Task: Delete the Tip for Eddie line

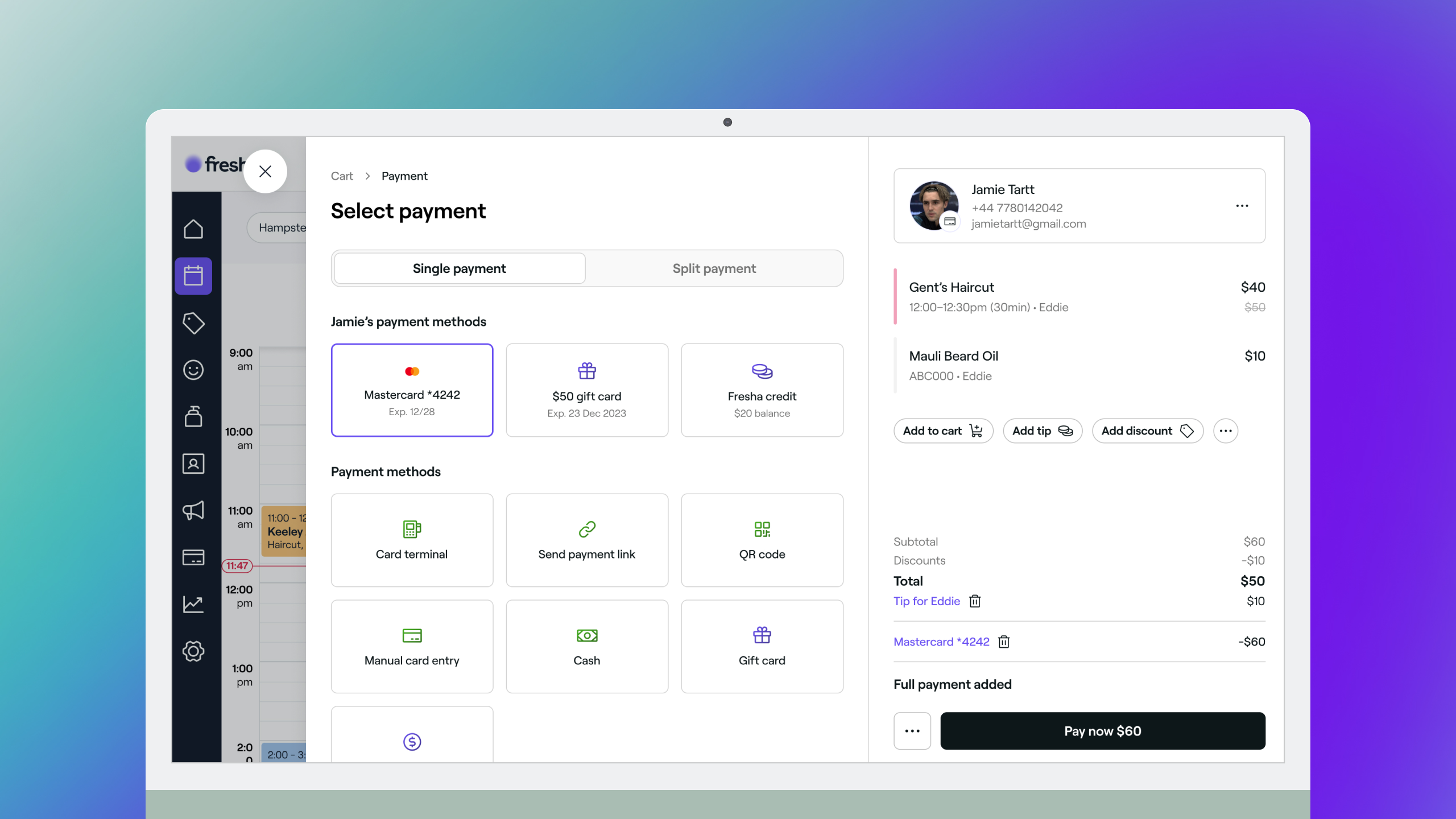Action: point(975,601)
